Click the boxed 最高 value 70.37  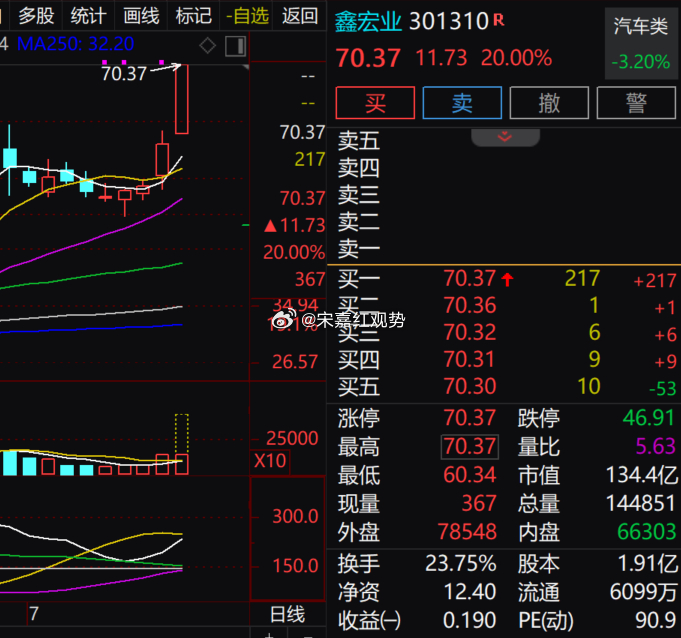(x=469, y=446)
